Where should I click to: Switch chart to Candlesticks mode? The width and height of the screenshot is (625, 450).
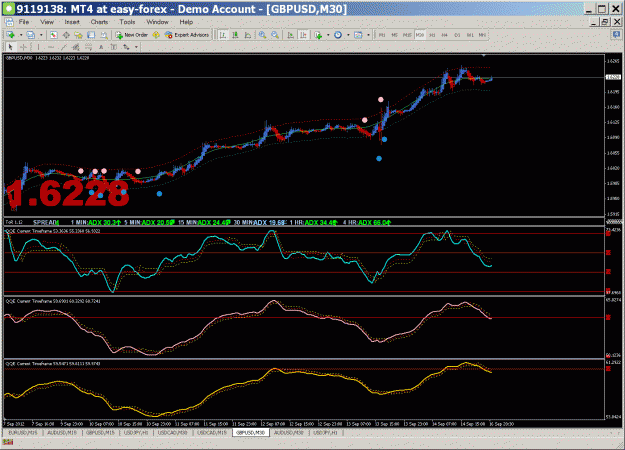click(x=235, y=35)
